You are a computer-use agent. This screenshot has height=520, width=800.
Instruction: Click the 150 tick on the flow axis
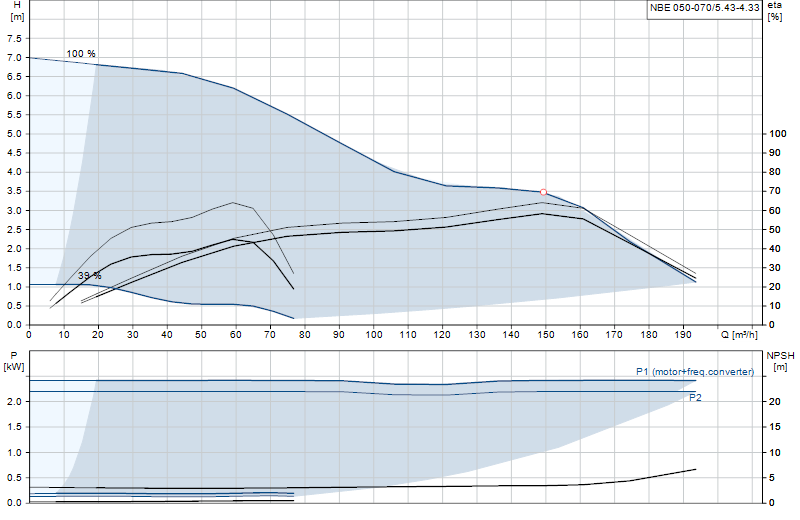545,335
